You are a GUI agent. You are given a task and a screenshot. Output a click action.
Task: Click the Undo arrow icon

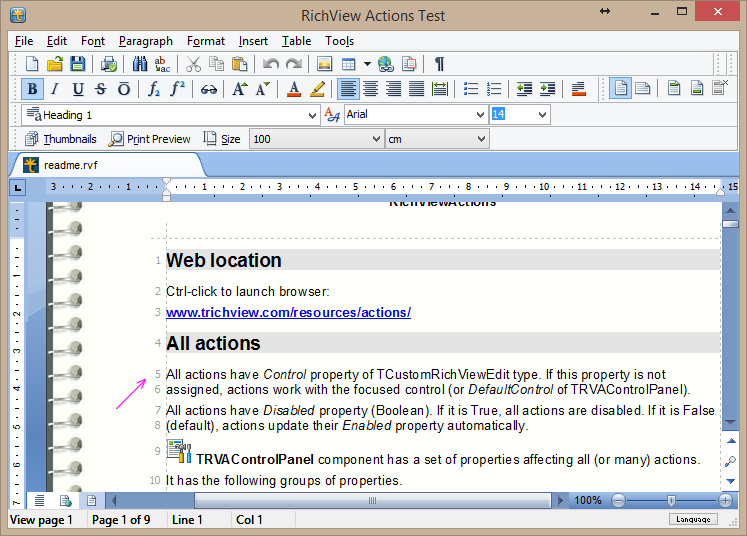point(271,64)
